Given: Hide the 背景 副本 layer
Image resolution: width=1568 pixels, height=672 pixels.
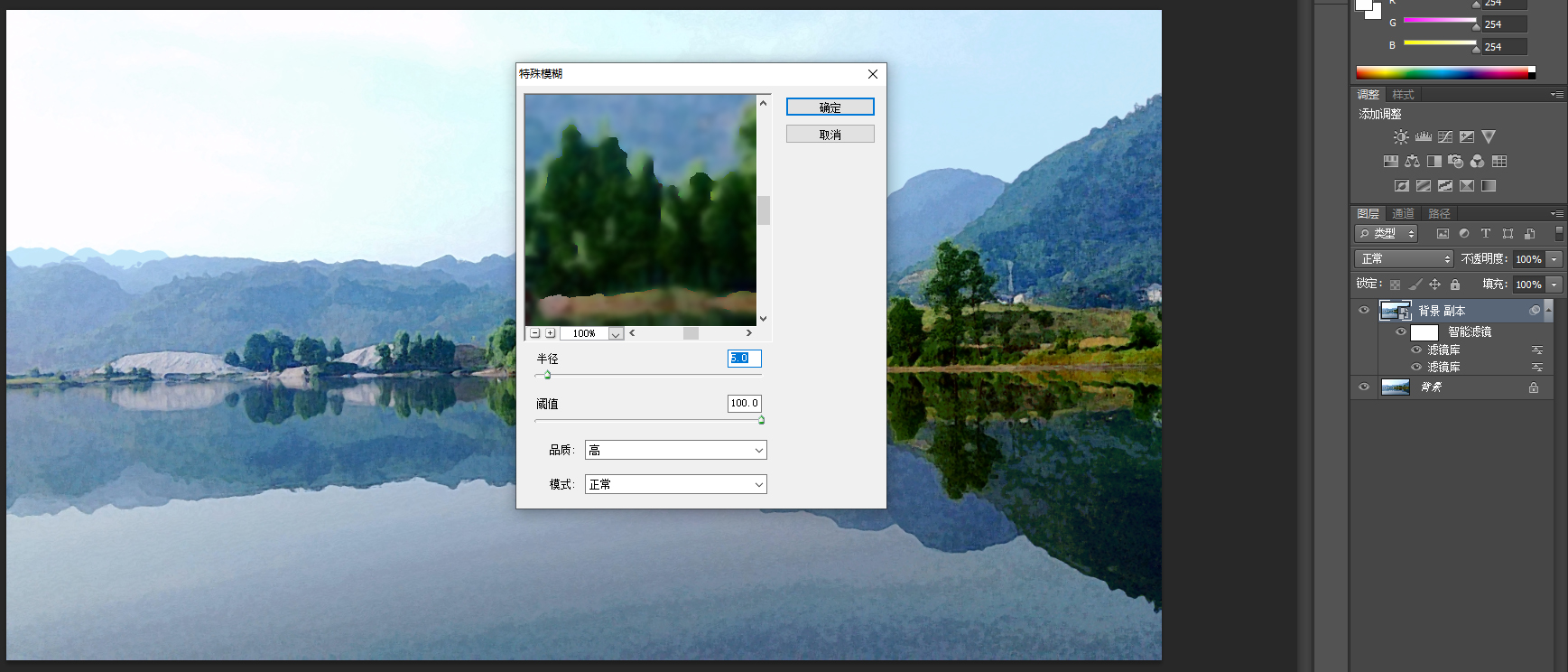Looking at the screenshot, I should click(1364, 311).
